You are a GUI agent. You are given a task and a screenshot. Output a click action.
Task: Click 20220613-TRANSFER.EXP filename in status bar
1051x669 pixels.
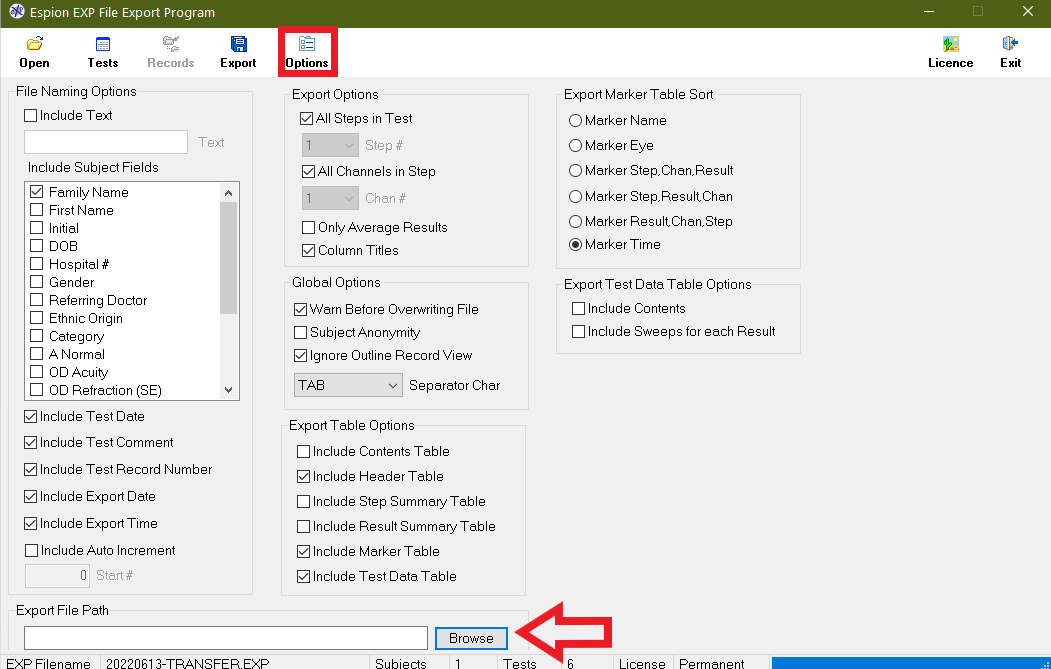(x=188, y=663)
